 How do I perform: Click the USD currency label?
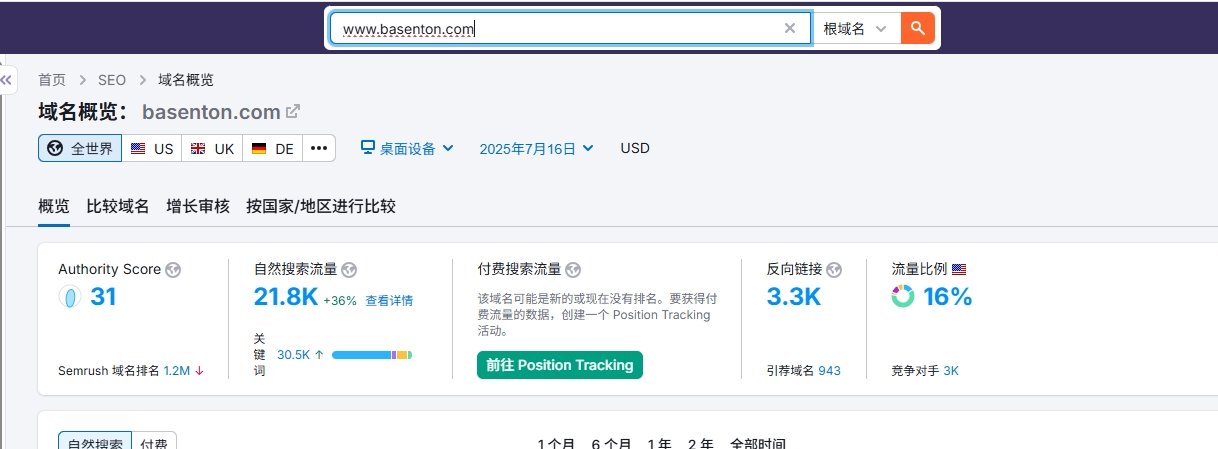point(635,148)
